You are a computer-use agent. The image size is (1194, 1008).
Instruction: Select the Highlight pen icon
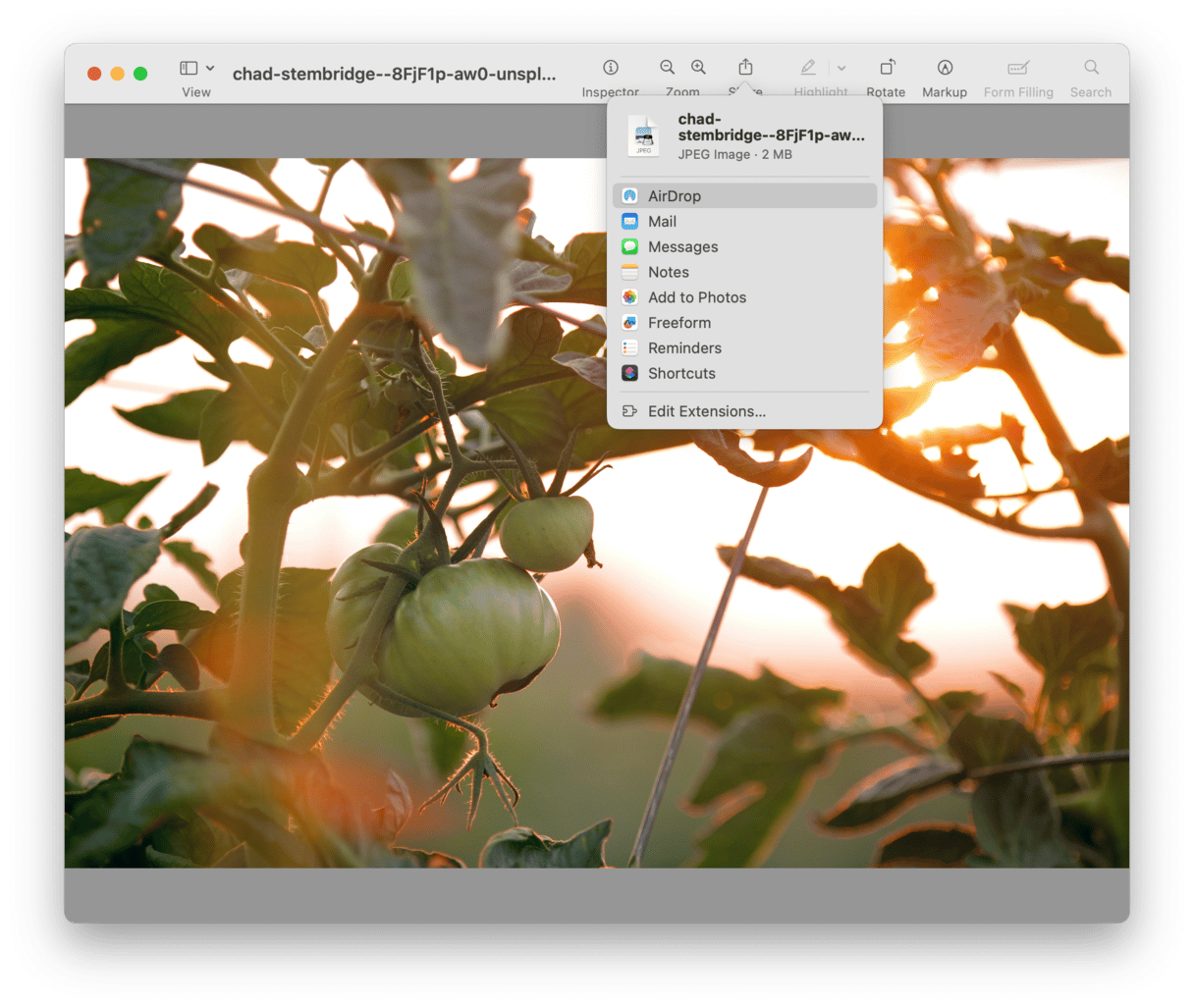tap(808, 68)
